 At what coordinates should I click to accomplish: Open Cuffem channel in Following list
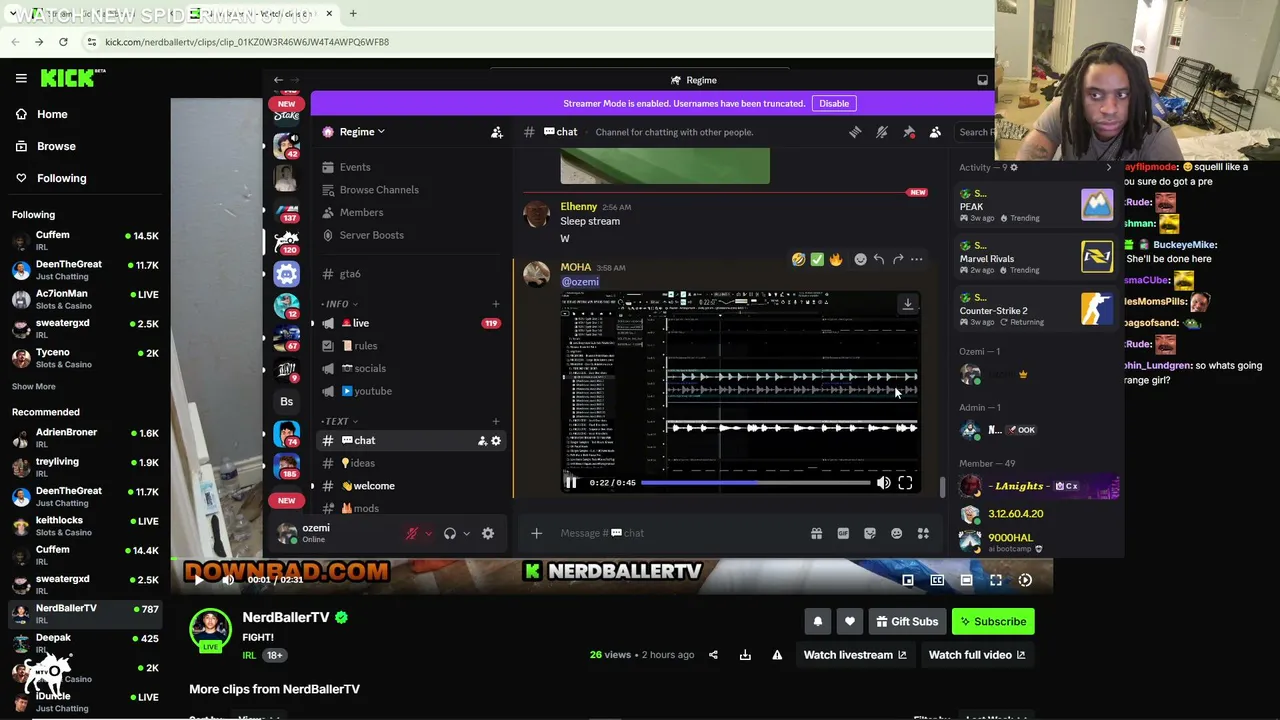85,240
